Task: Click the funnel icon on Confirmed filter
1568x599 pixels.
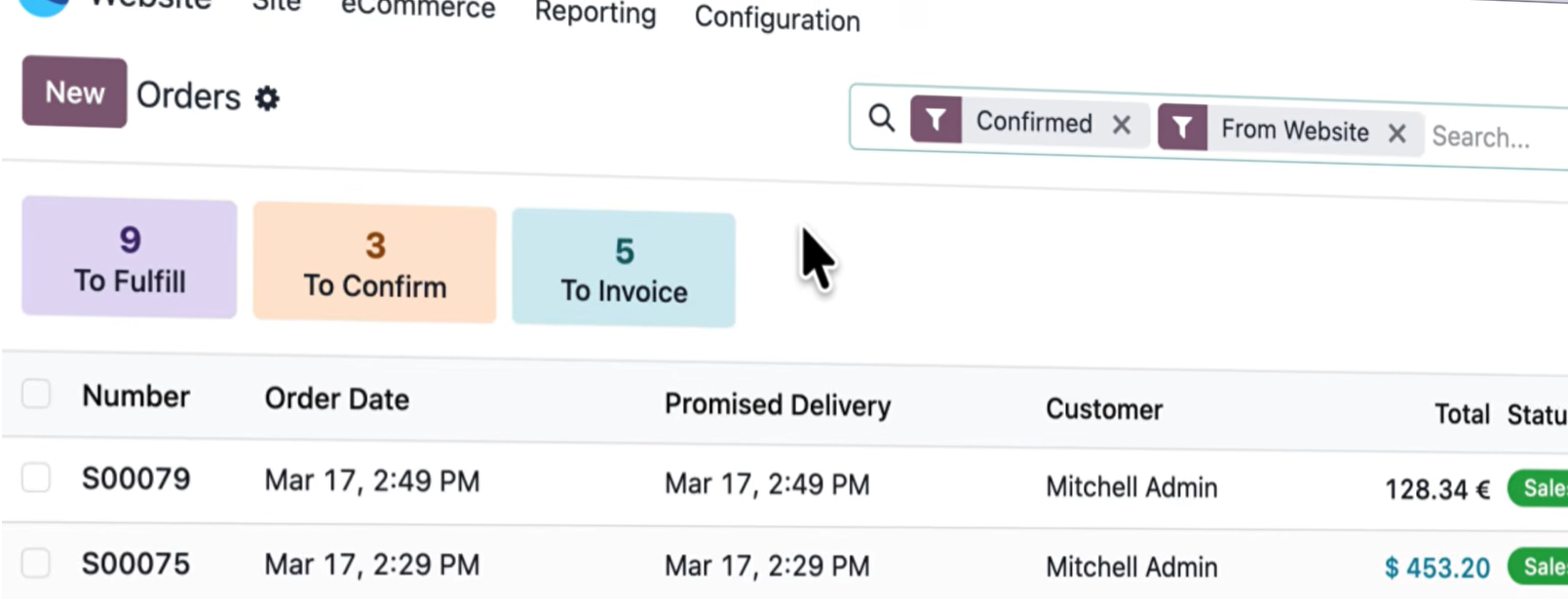Action: click(x=936, y=120)
